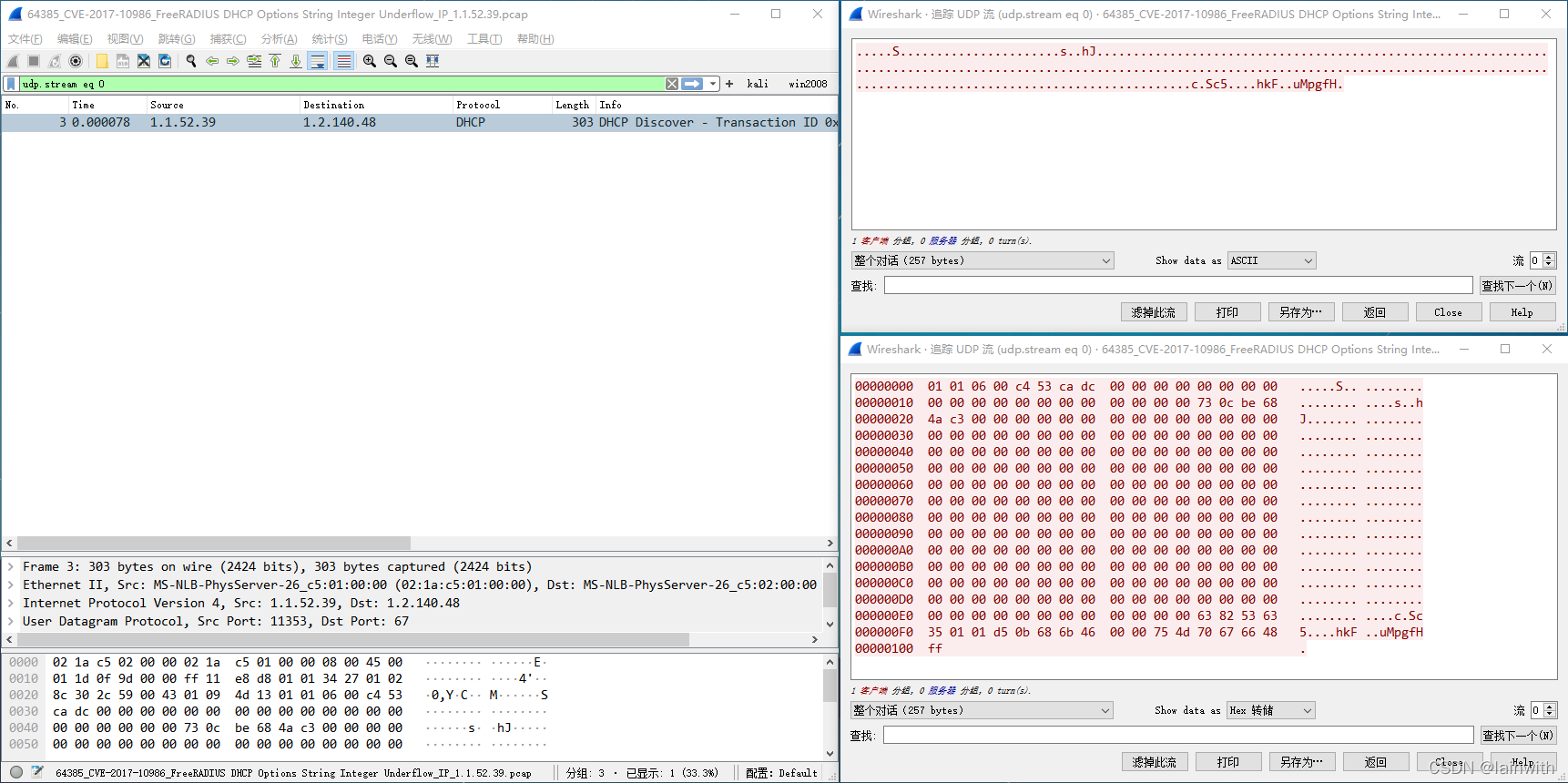The height and width of the screenshot is (783, 1568).
Task: Clear the display filter with X icon
Action: click(x=672, y=84)
